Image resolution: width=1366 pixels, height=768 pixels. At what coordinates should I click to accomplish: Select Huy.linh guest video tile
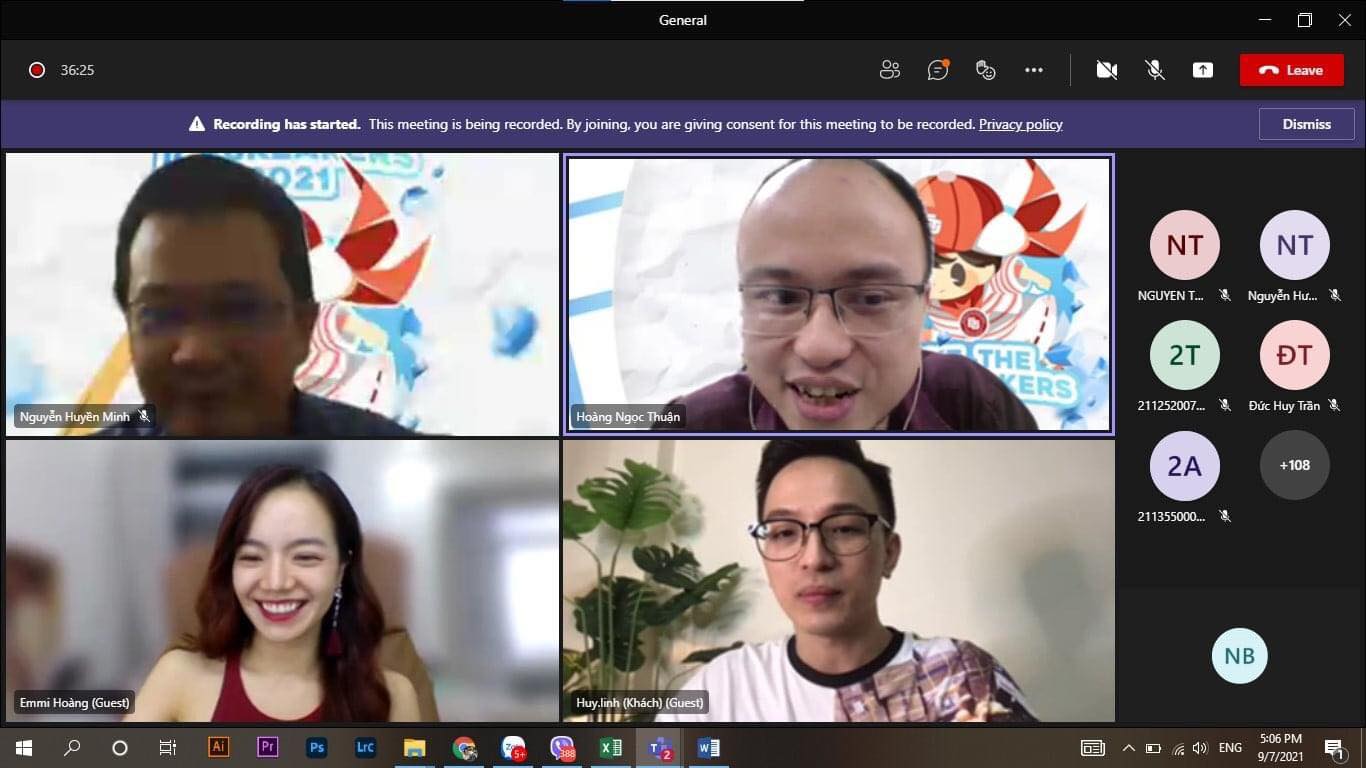pos(839,581)
